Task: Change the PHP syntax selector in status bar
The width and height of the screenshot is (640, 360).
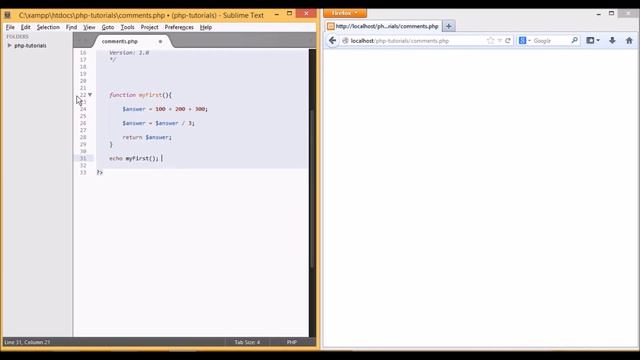Action: 291,342
